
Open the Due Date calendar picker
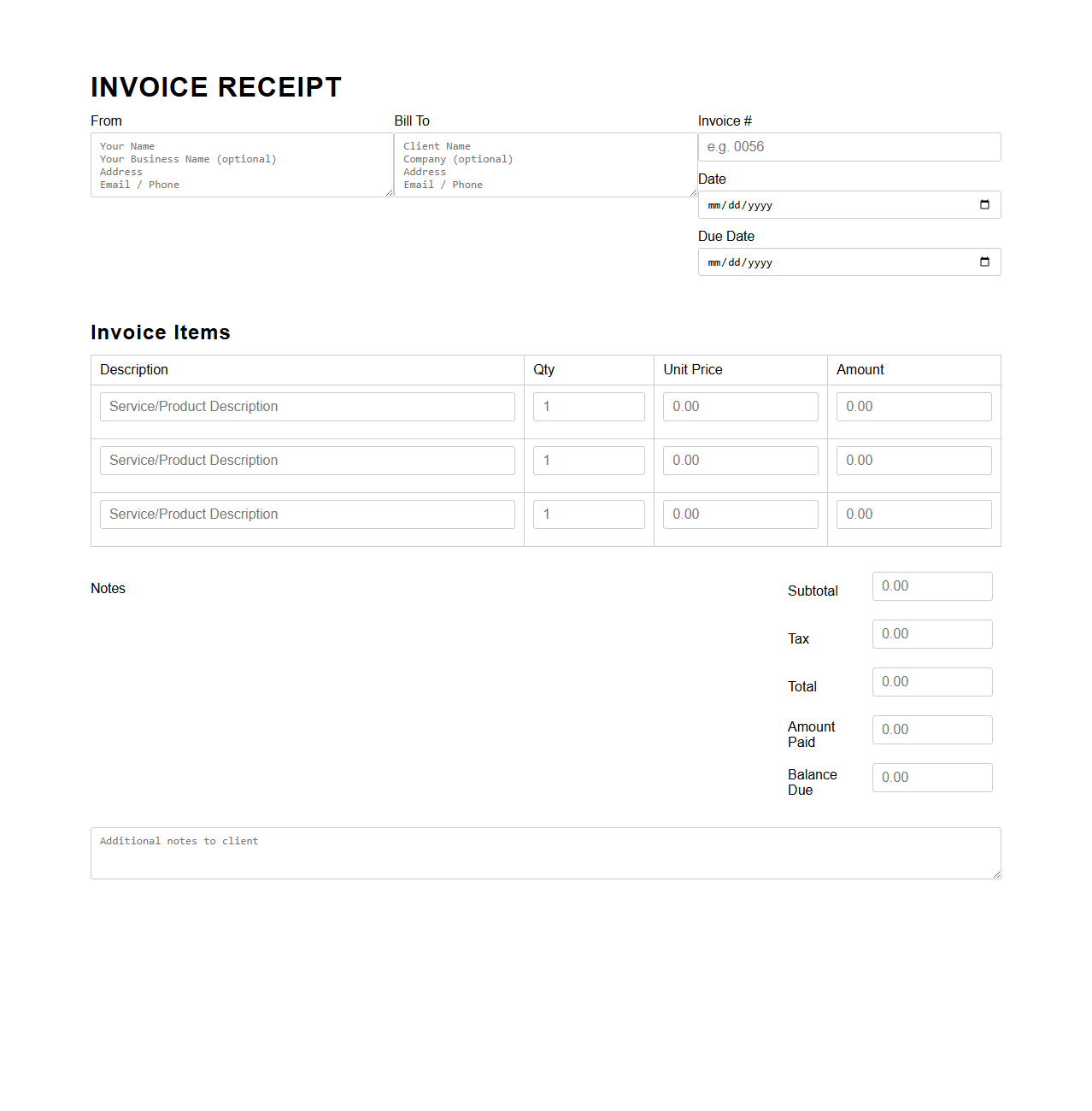click(984, 262)
